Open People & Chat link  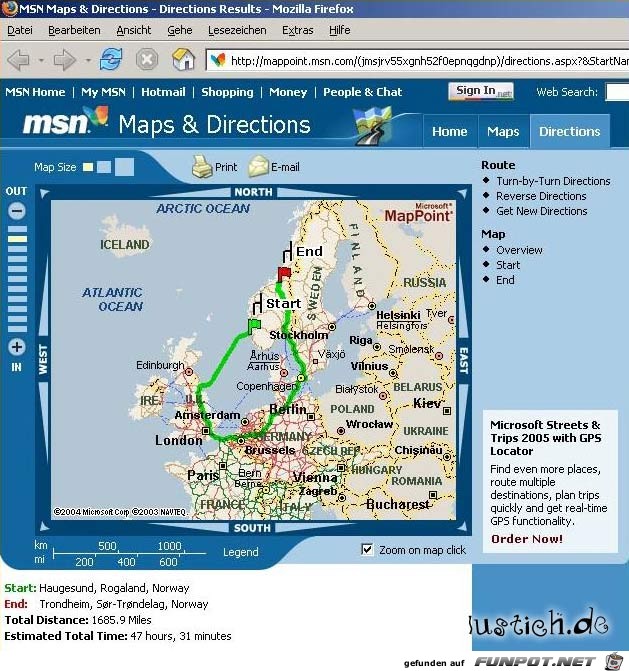pyautogui.click(x=362, y=92)
